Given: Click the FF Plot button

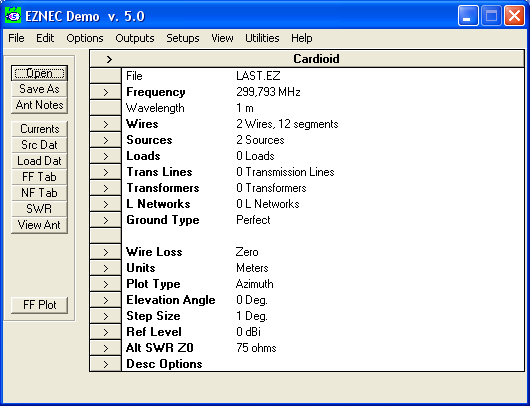Looking at the screenshot, I should click(40, 305).
